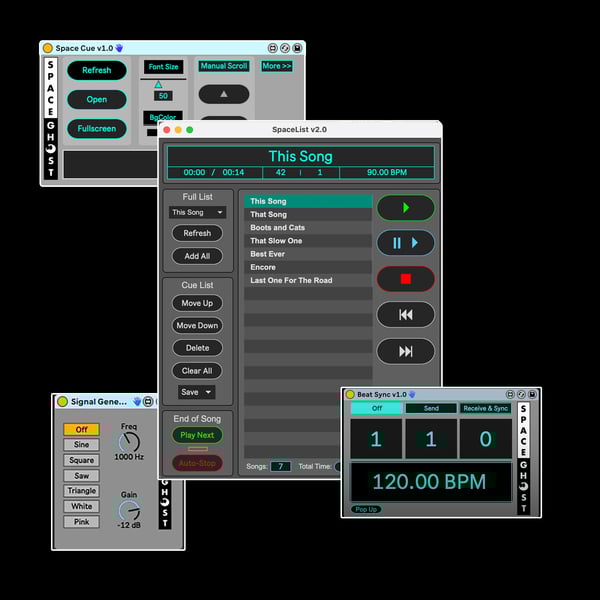600x600 pixels.
Task: Select Last One For The Road in list
Action: [308, 280]
